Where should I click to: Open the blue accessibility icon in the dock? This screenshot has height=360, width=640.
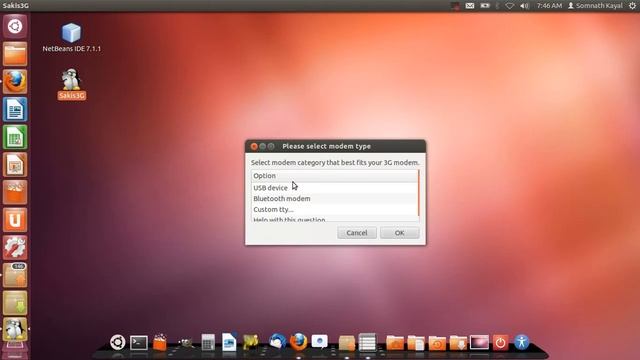coord(522,342)
